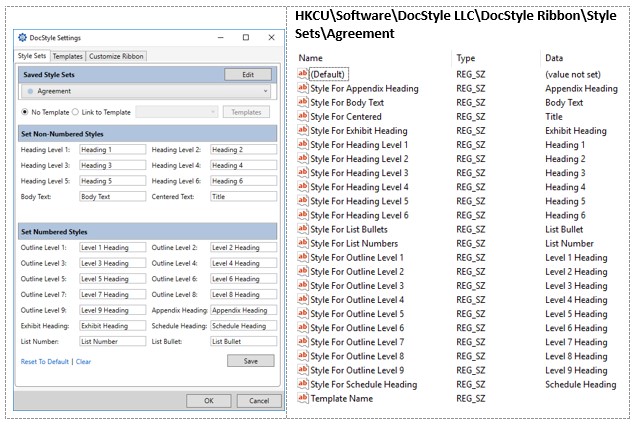Select the Style For Centered icon

302,116
